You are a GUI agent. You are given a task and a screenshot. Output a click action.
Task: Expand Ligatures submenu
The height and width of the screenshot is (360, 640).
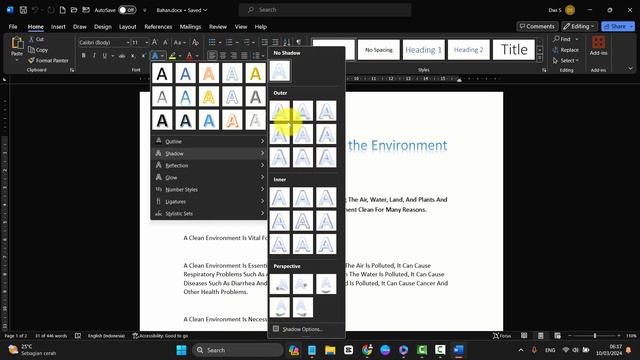(x=209, y=201)
